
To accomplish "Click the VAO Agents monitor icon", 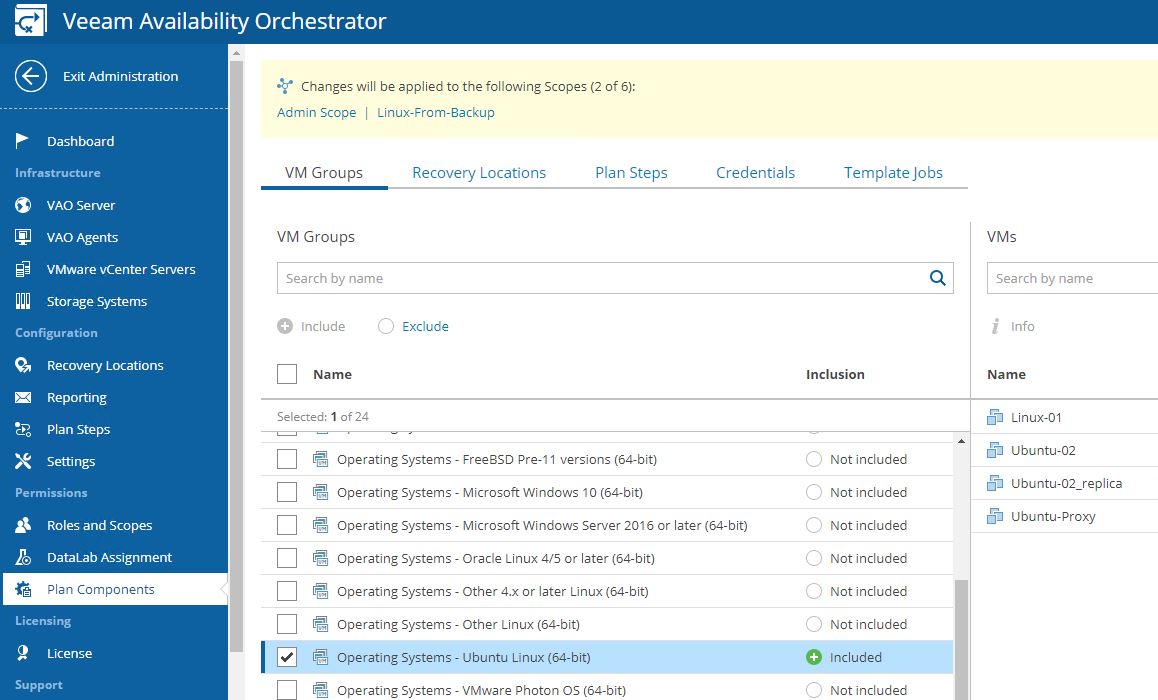I will [23, 237].
